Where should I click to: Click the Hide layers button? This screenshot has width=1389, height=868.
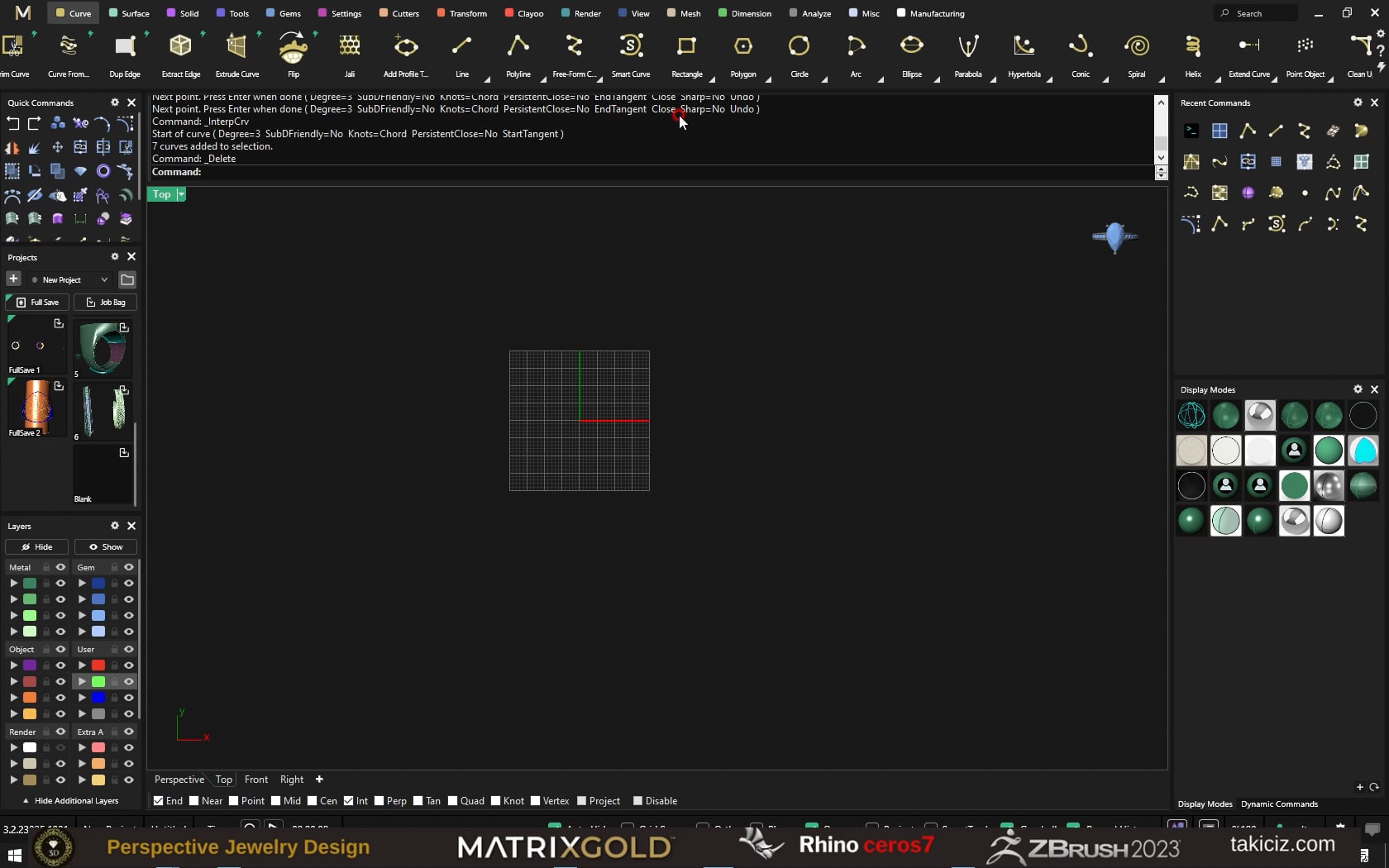(x=36, y=546)
